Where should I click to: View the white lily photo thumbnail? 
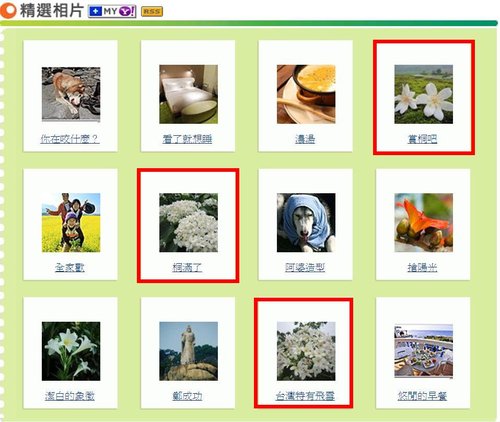[71, 351]
